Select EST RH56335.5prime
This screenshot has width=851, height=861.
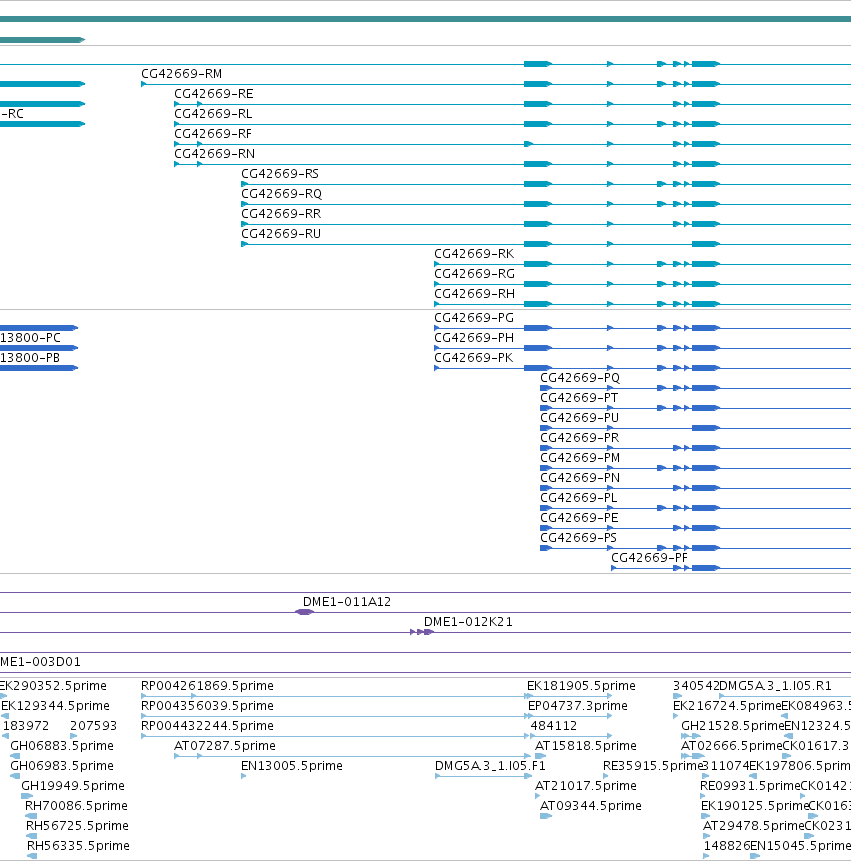pos(79,846)
